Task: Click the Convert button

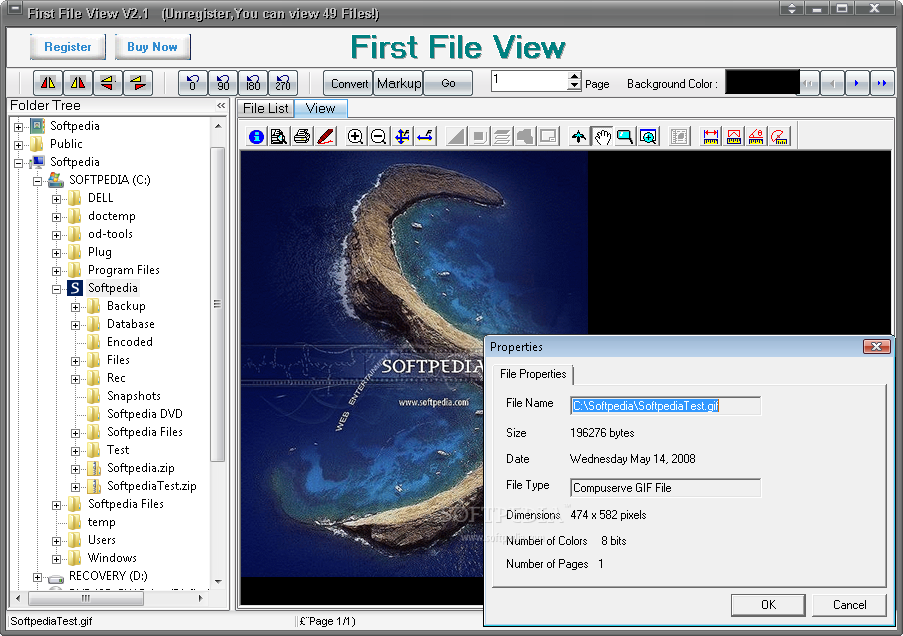Action: click(348, 83)
